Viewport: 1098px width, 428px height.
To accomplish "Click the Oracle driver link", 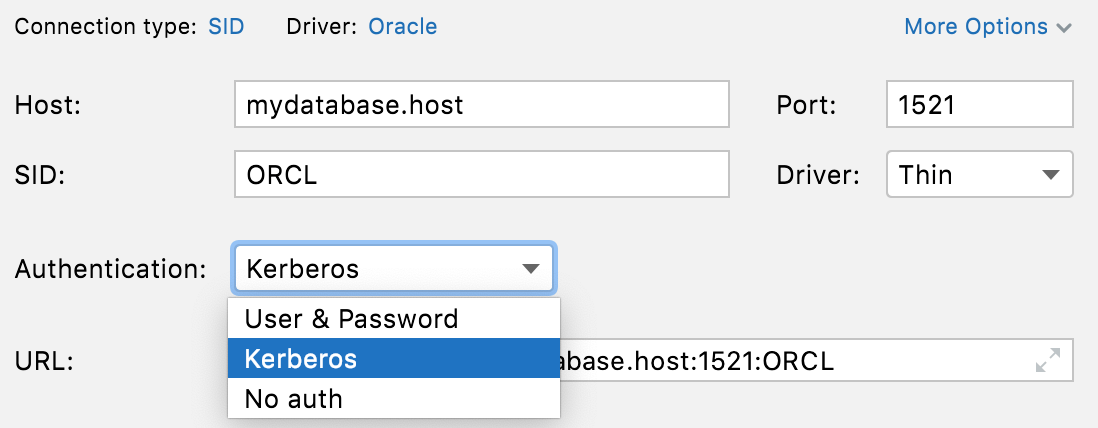I will pyautogui.click(x=402, y=27).
